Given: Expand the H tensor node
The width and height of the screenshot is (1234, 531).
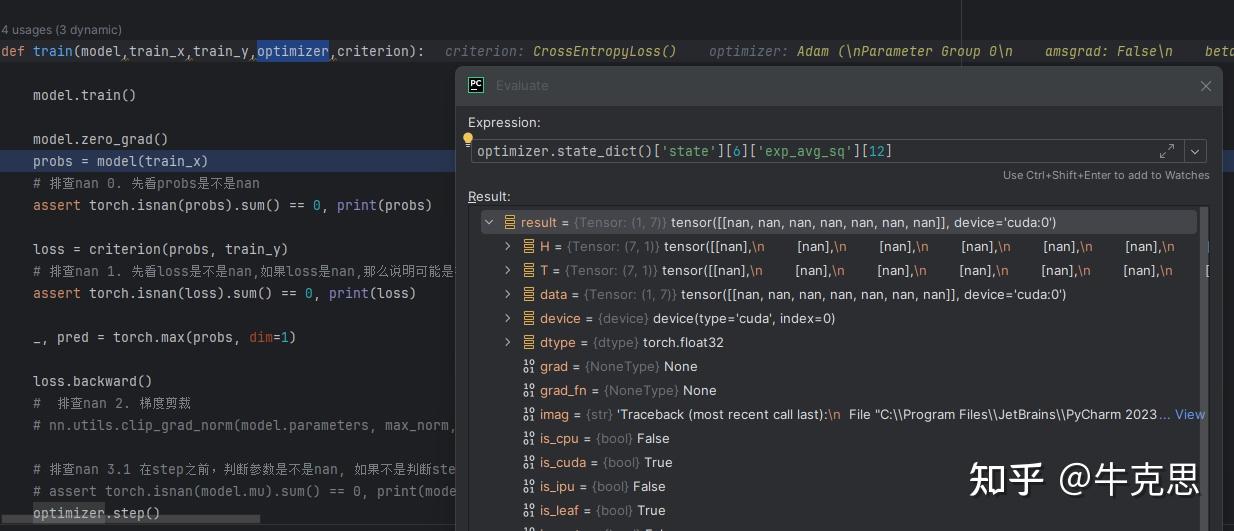Looking at the screenshot, I should click(x=508, y=246).
